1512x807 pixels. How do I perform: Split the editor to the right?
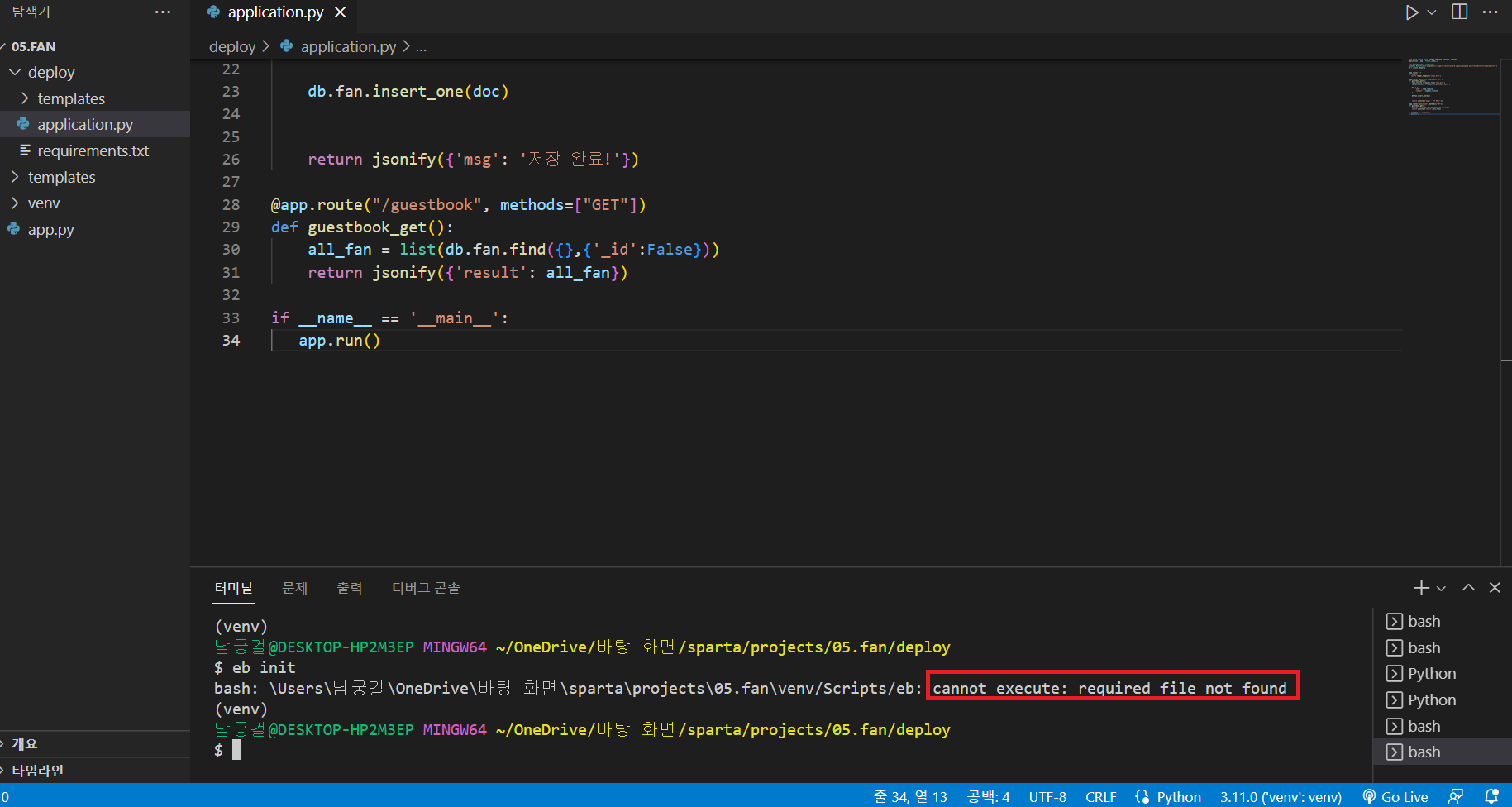coord(1460,12)
